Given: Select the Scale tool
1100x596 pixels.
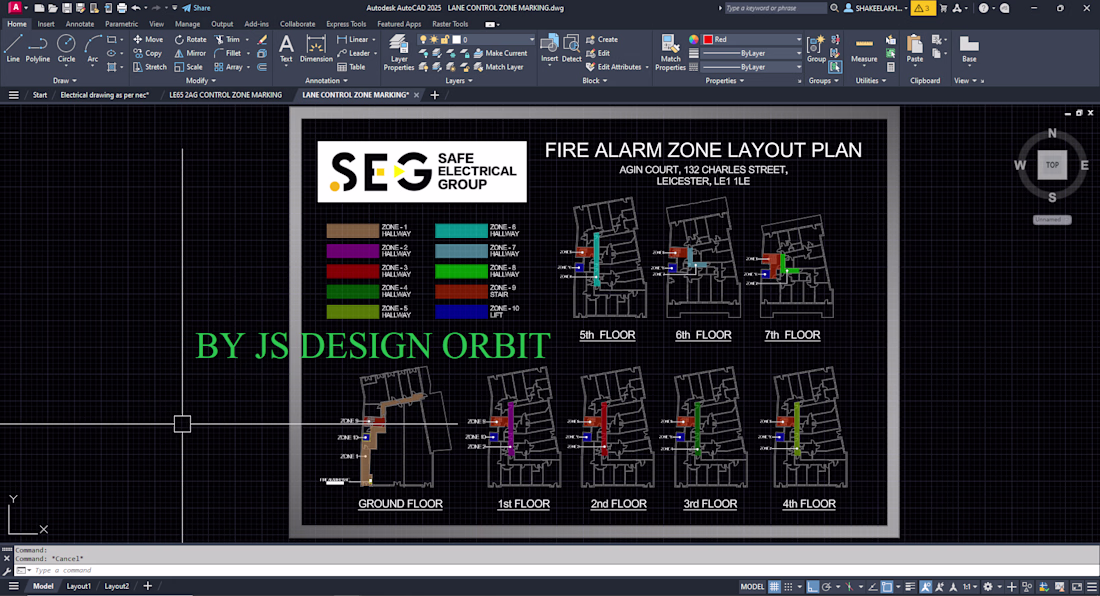Looking at the screenshot, I should (x=188, y=67).
